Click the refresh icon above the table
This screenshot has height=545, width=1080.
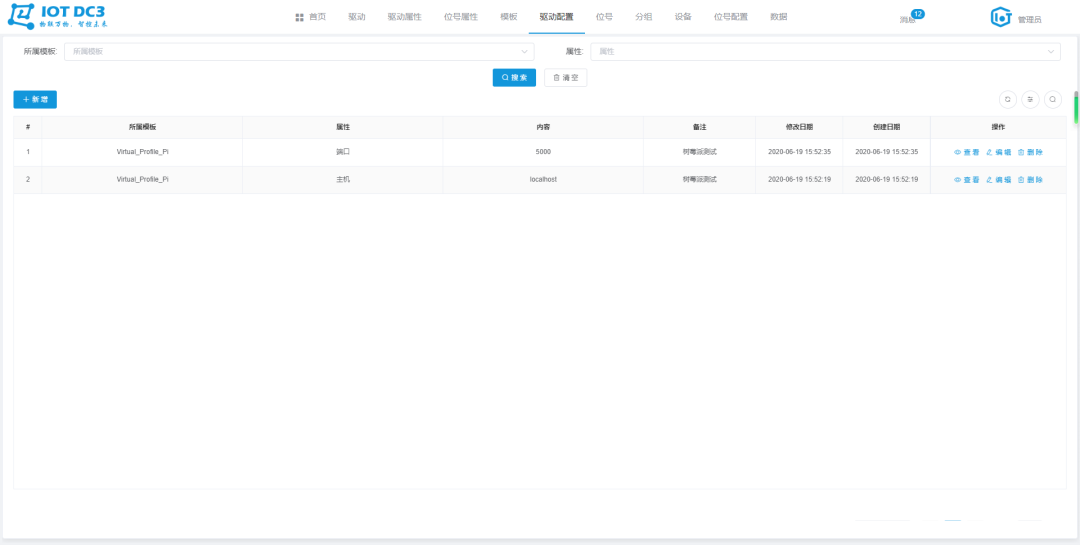(1008, 99)
